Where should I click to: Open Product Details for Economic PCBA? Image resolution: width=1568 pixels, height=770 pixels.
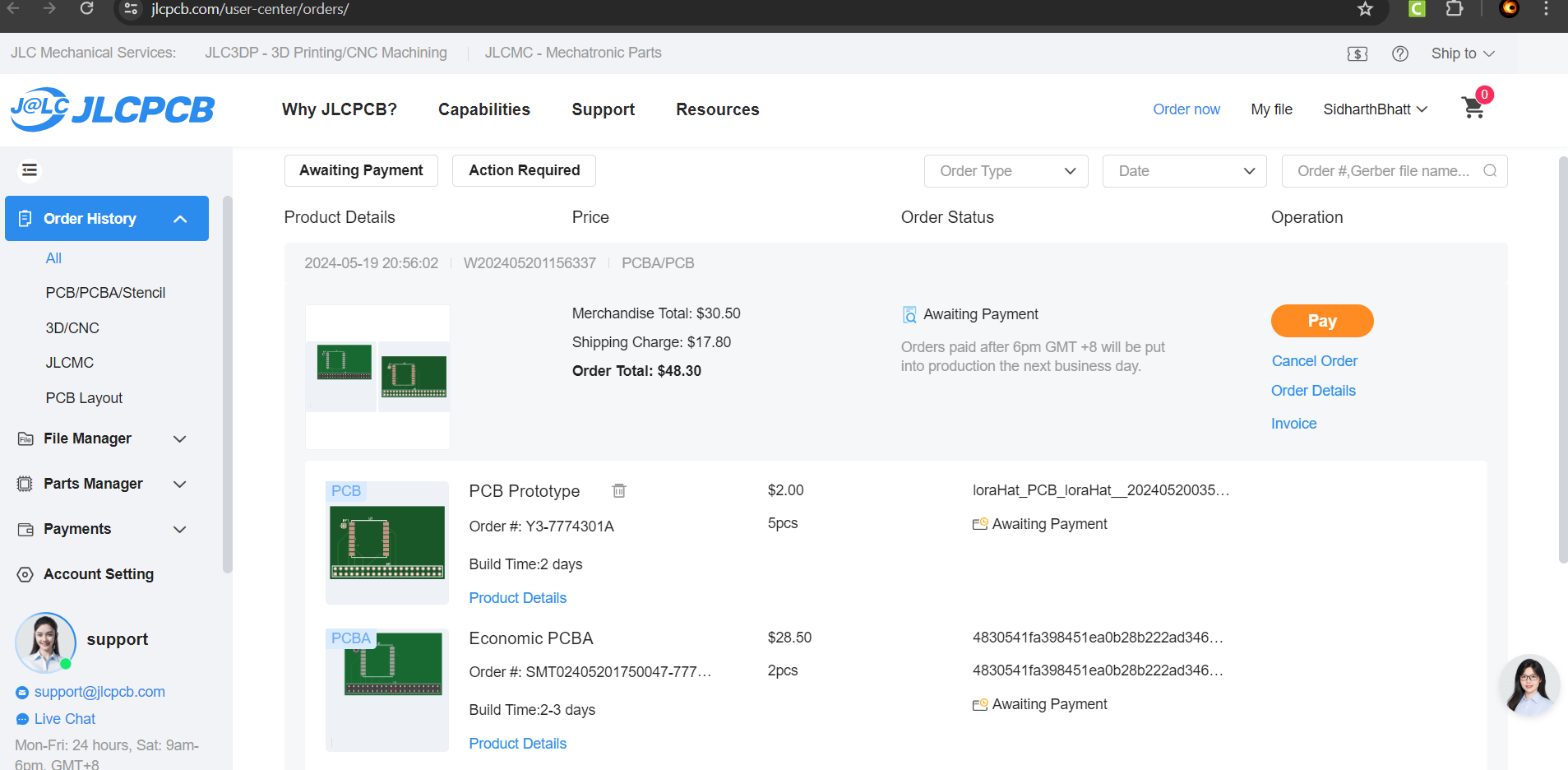(x=517, y=744)
